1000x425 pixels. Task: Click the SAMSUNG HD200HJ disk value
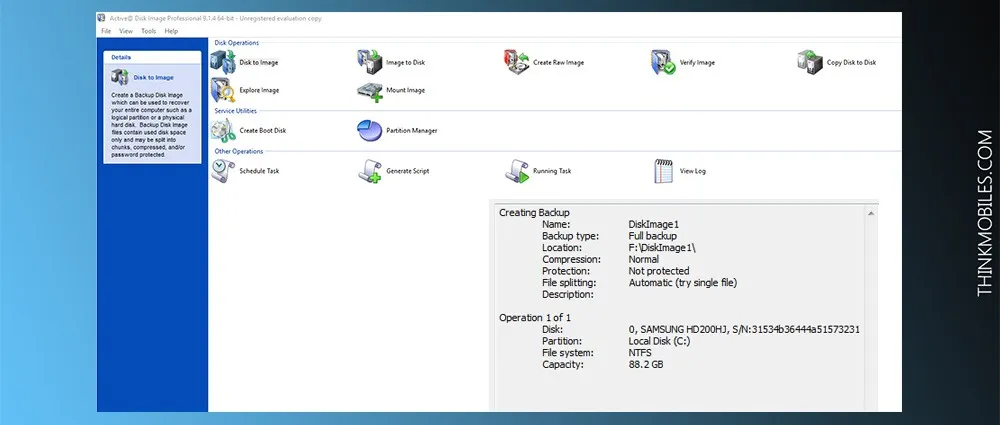pyautogui.click(x=744, y=329)
